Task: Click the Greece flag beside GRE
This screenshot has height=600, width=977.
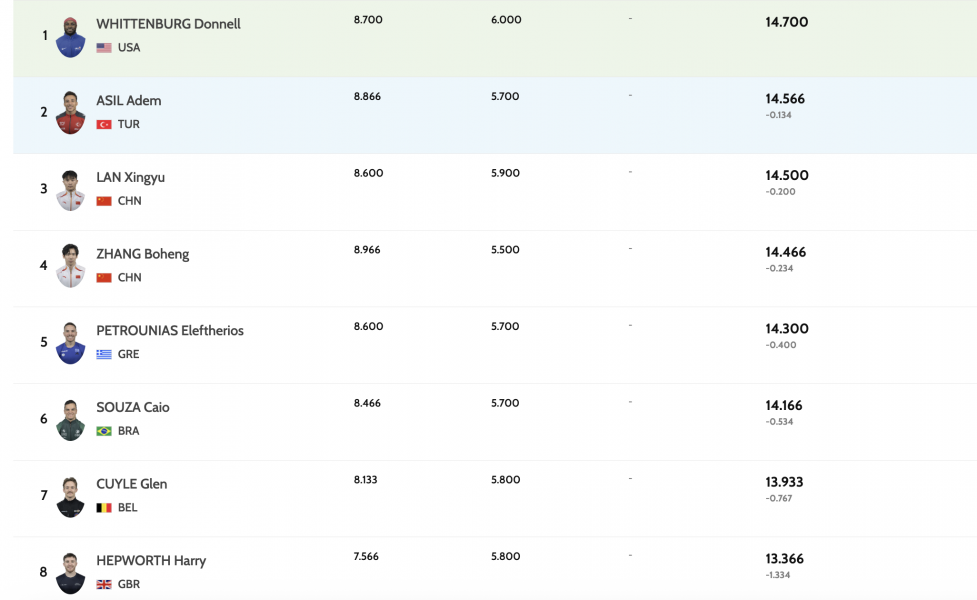Action: tap(104, 355)
